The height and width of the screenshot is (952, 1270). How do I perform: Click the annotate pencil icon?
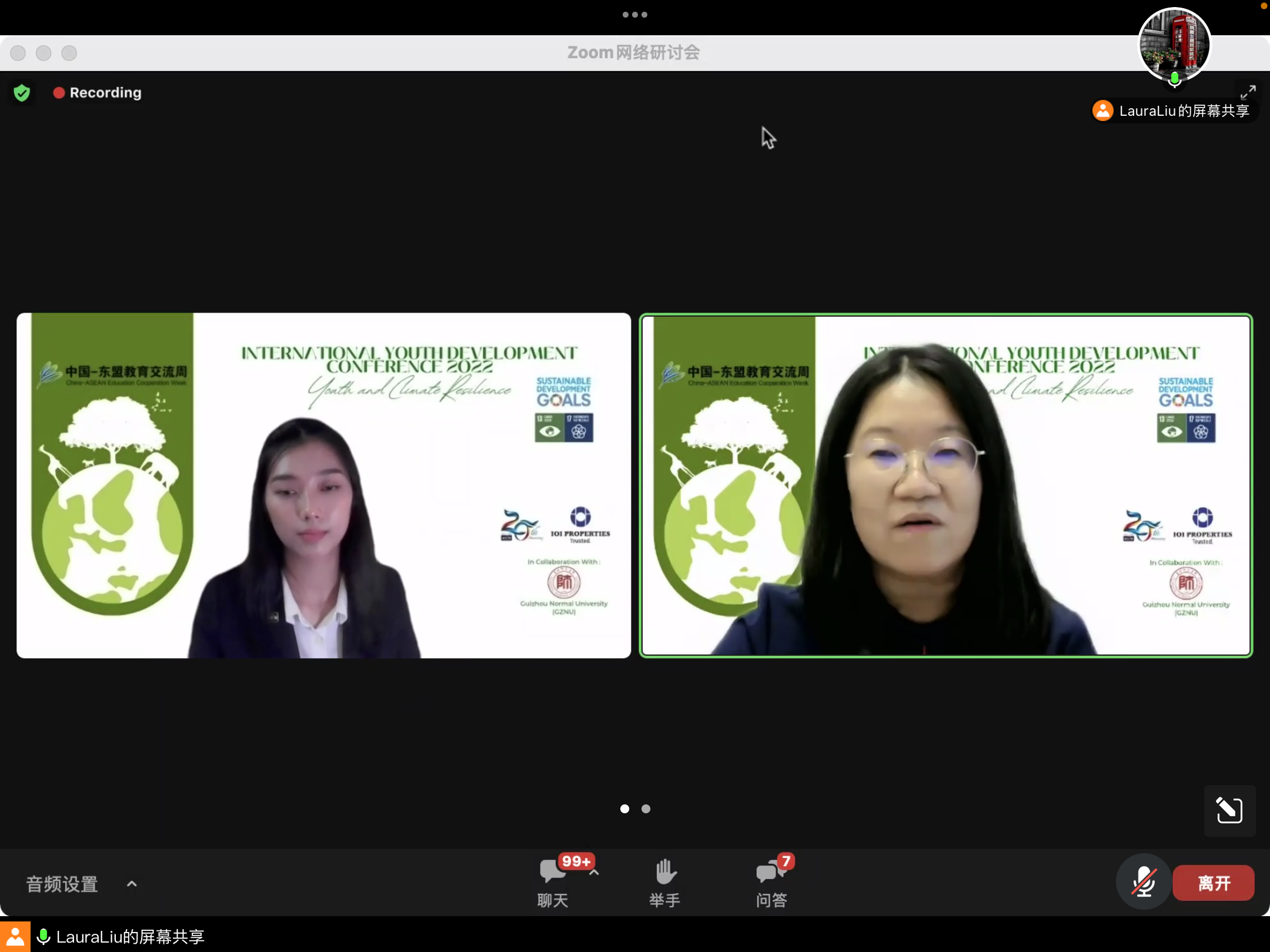point(1229,810)
